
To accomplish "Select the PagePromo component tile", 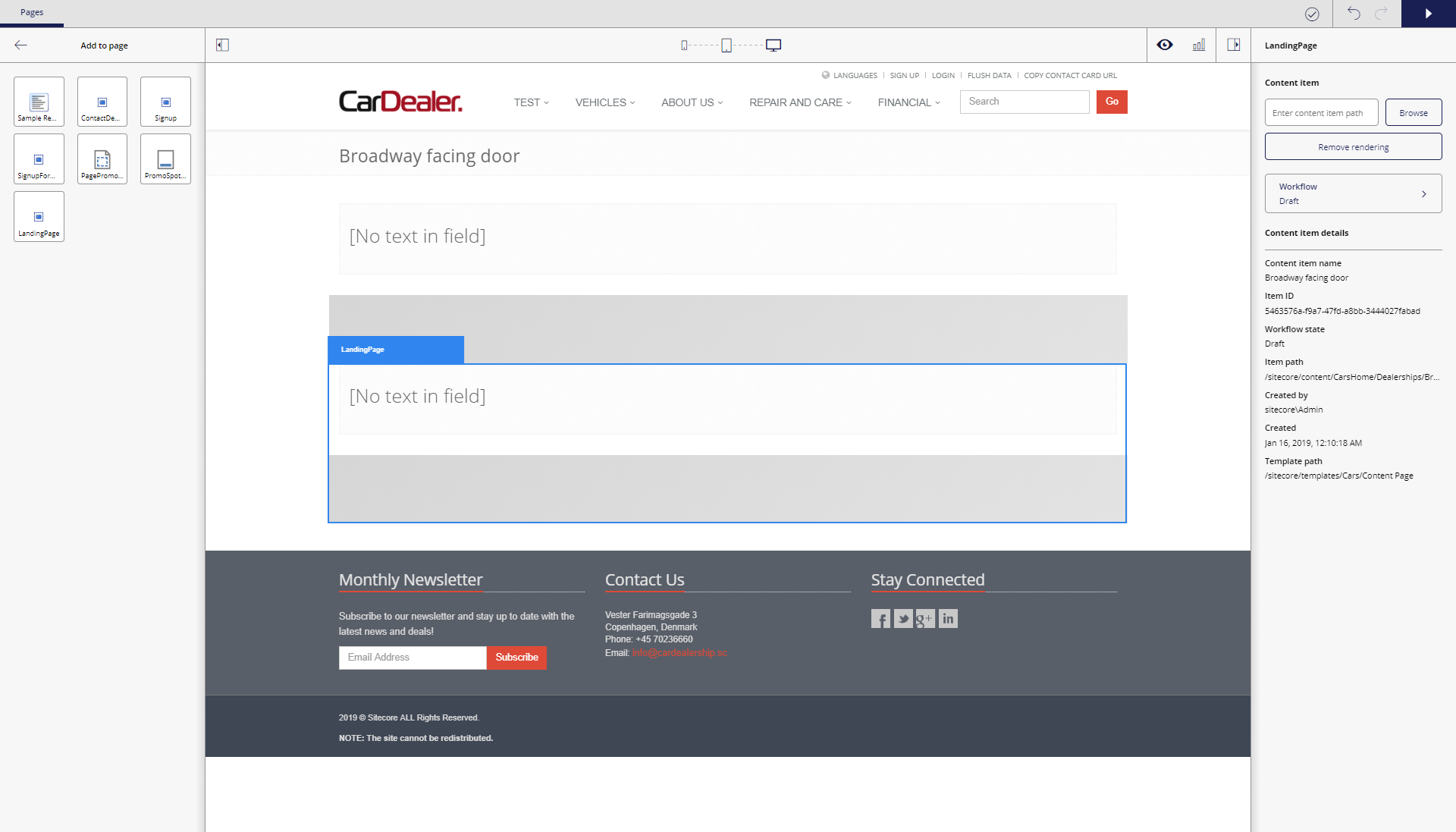I will coord(102,159).
